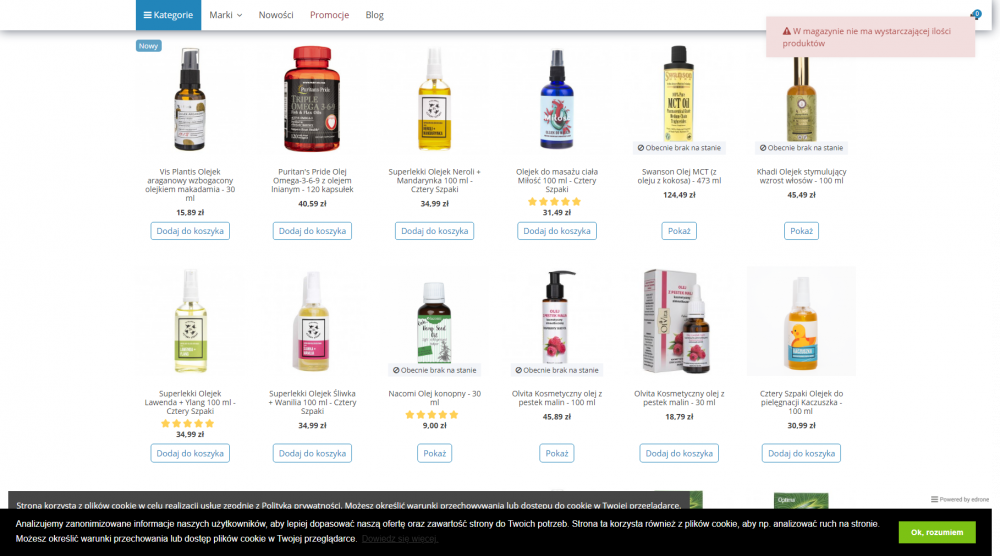Click the Powered by edrone badge

pos(960,499)
